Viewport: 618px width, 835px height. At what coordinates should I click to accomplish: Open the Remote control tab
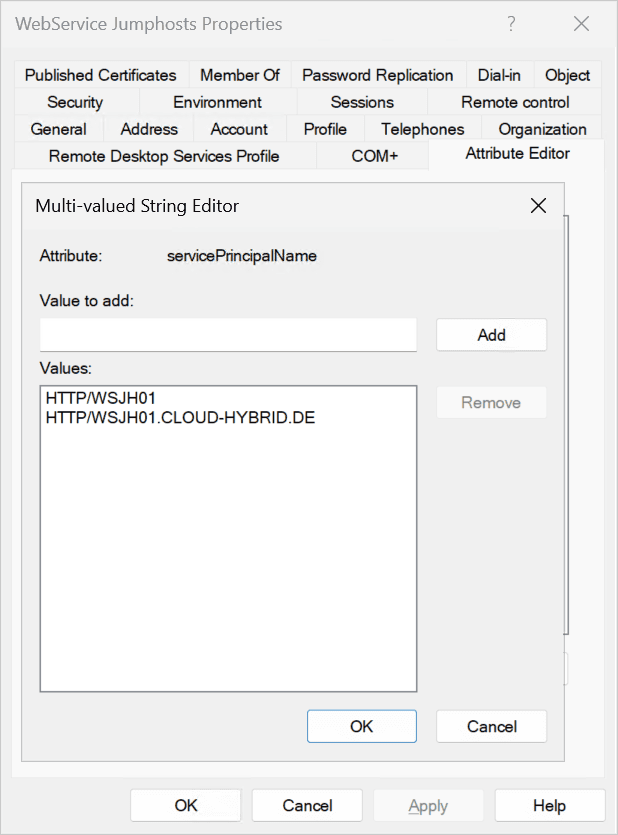click(515, 102)
